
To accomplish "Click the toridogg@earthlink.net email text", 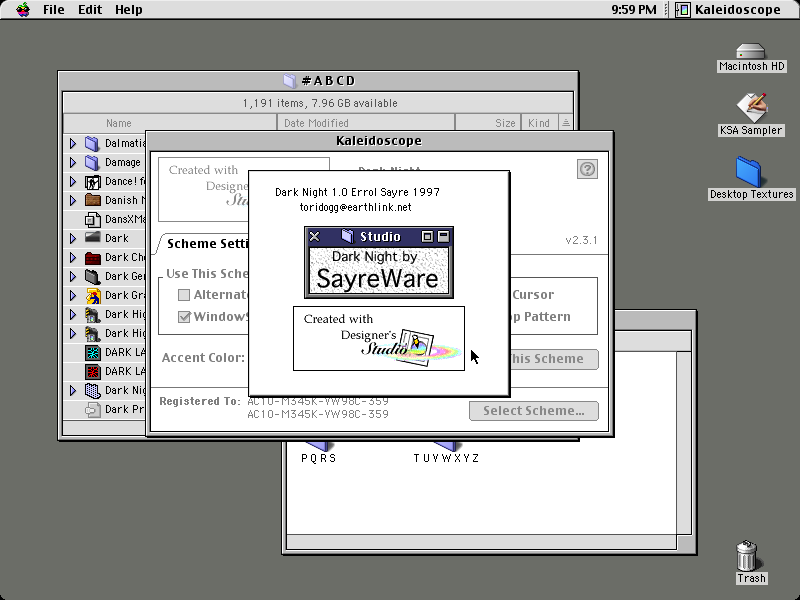I will (x=356, y=207).
